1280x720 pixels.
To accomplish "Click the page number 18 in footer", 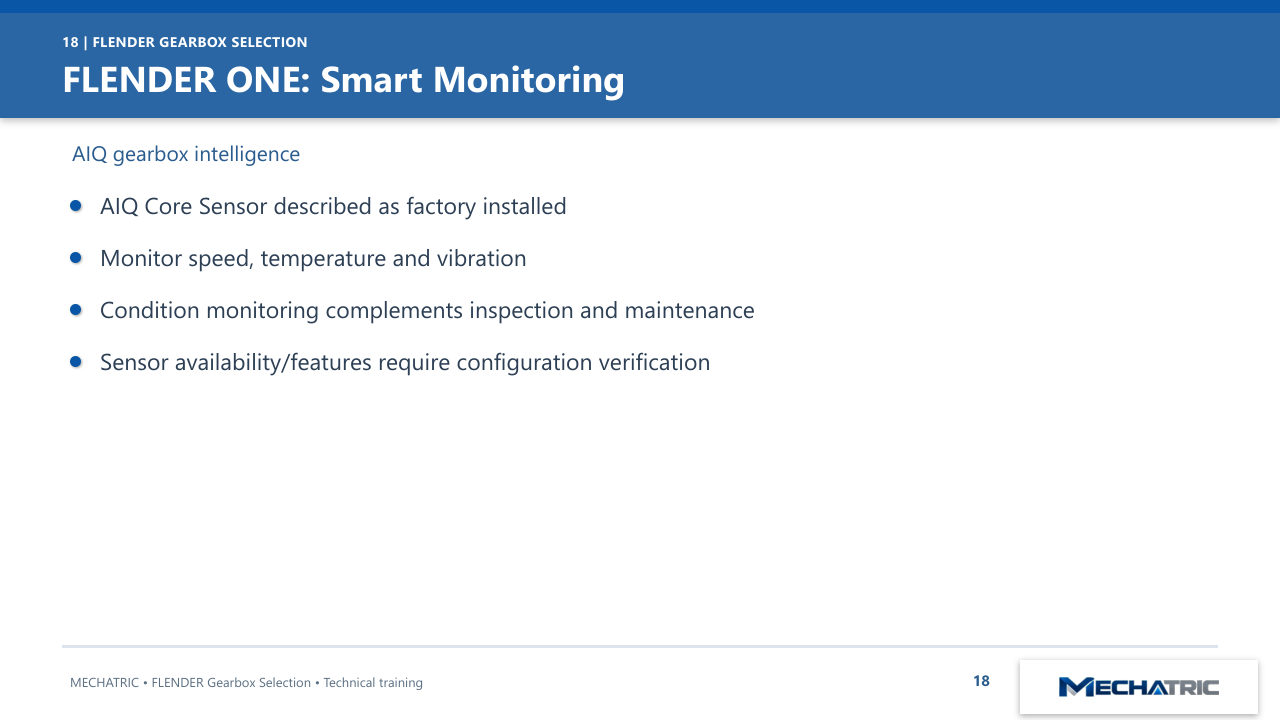I will [x=981, y=681].
